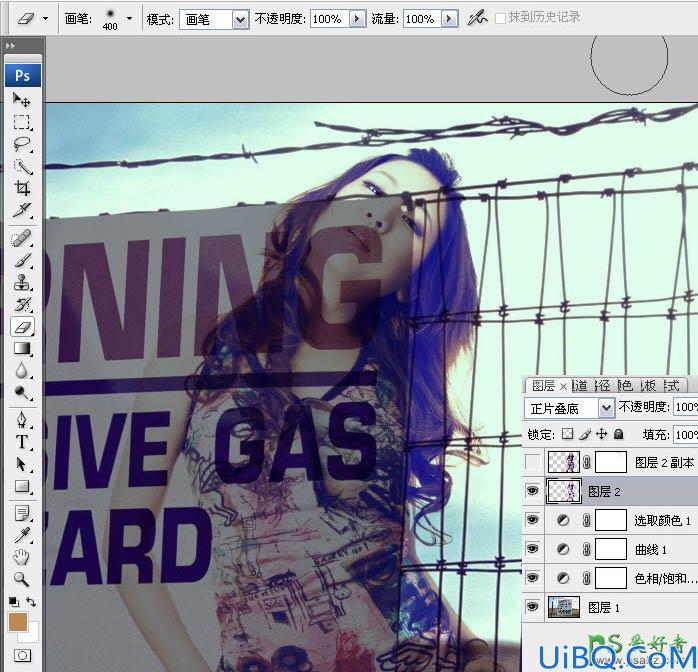698x672 pixels.
Task: Select the History Brush tool
Action: tap(21, 304)
